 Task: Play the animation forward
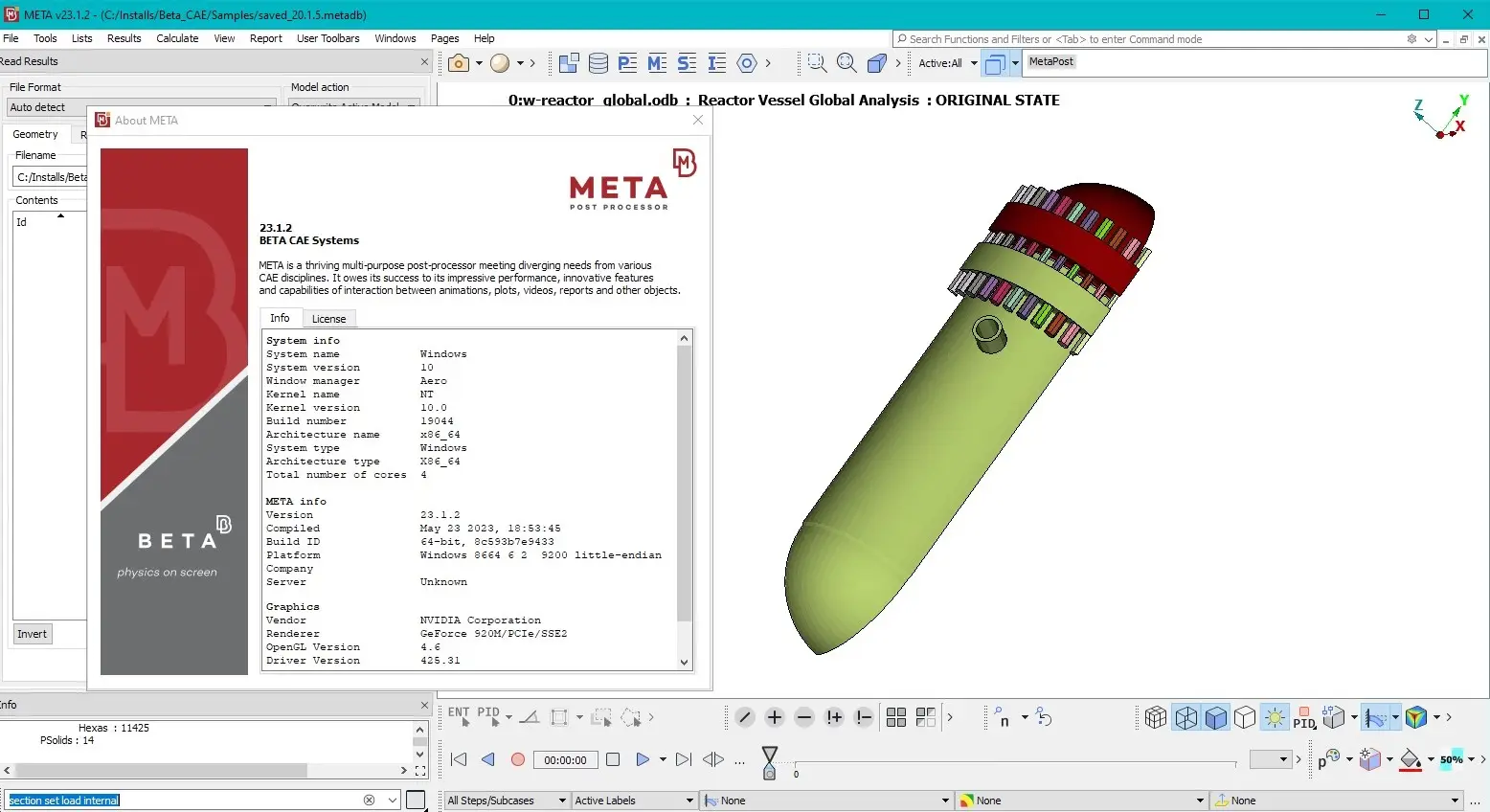click(x=643, y=759)
